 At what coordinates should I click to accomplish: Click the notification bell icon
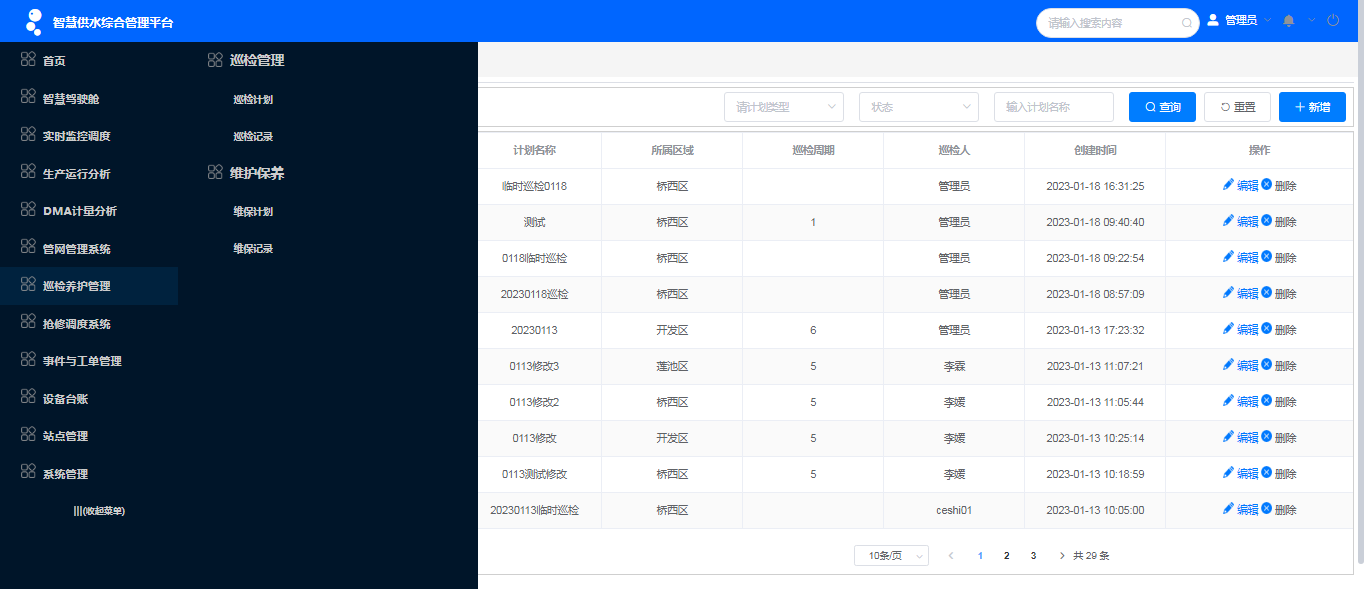1288,20
